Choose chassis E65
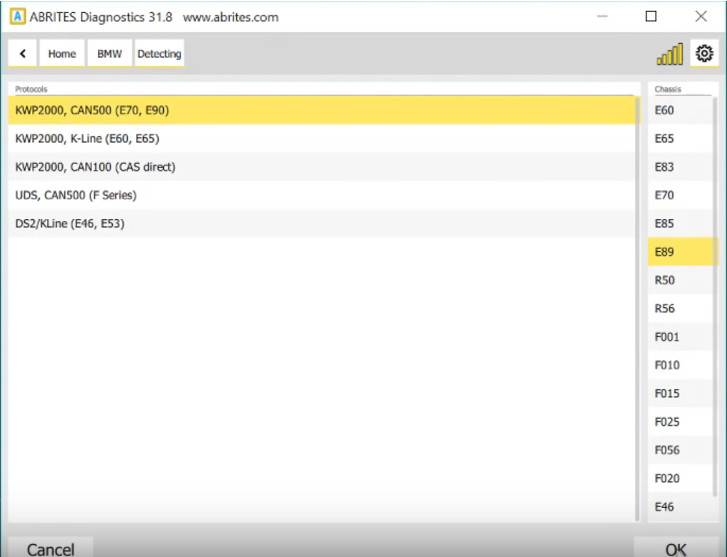Screen dimensions: 727x557 680,139
